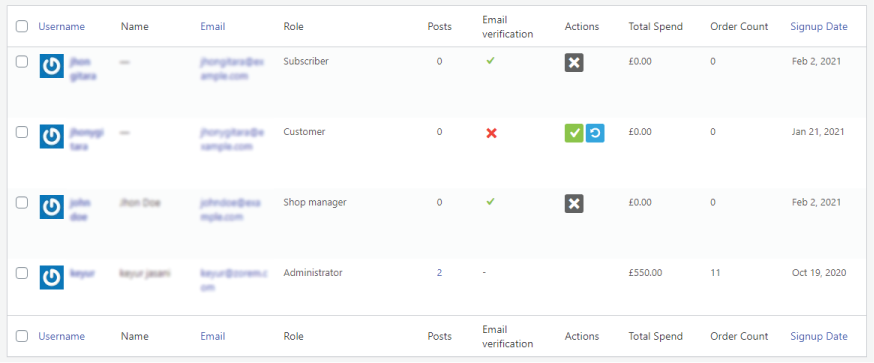Sort by Signup Date in table footer
This screenshot has width=874, height=363.
pyautogui.click(x=819, y=336)
